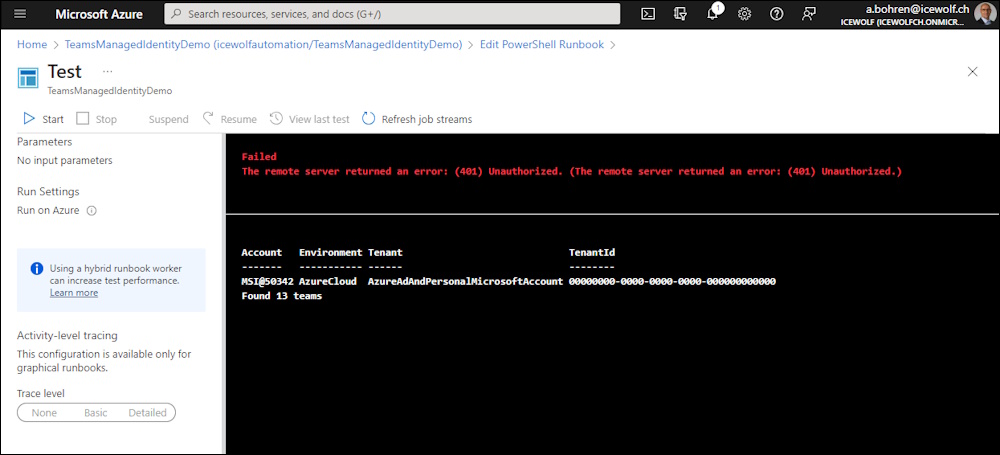Click the Activity-level tracing heading
The image size is (1000, 455).
tap(68, 335)
